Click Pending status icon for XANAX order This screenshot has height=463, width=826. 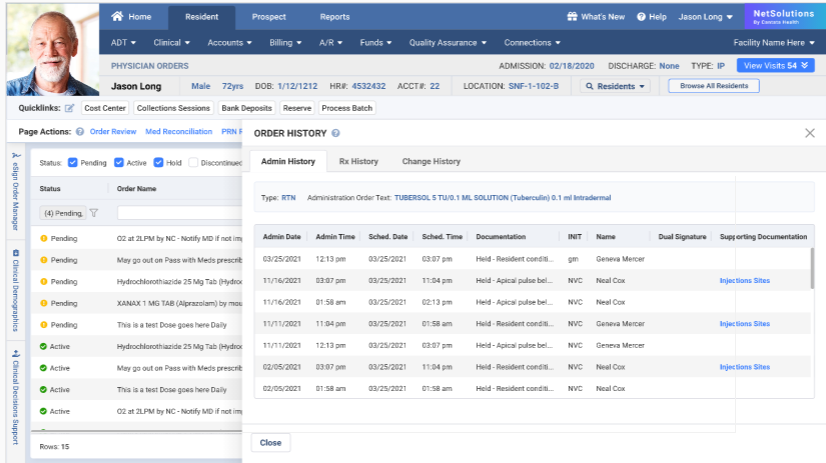pyautogui.click(x=44, y=303)
